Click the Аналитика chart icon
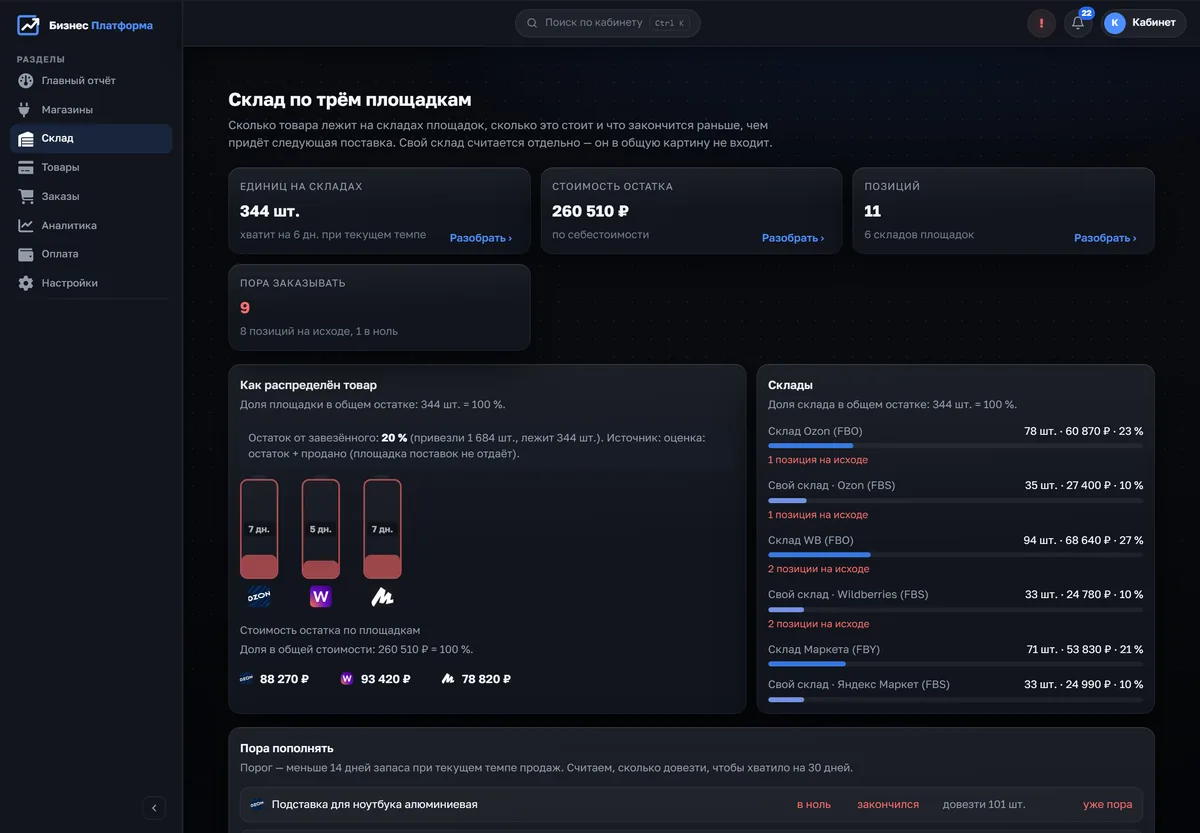The height and width of the screenshot is (833, 1200). 26,226
